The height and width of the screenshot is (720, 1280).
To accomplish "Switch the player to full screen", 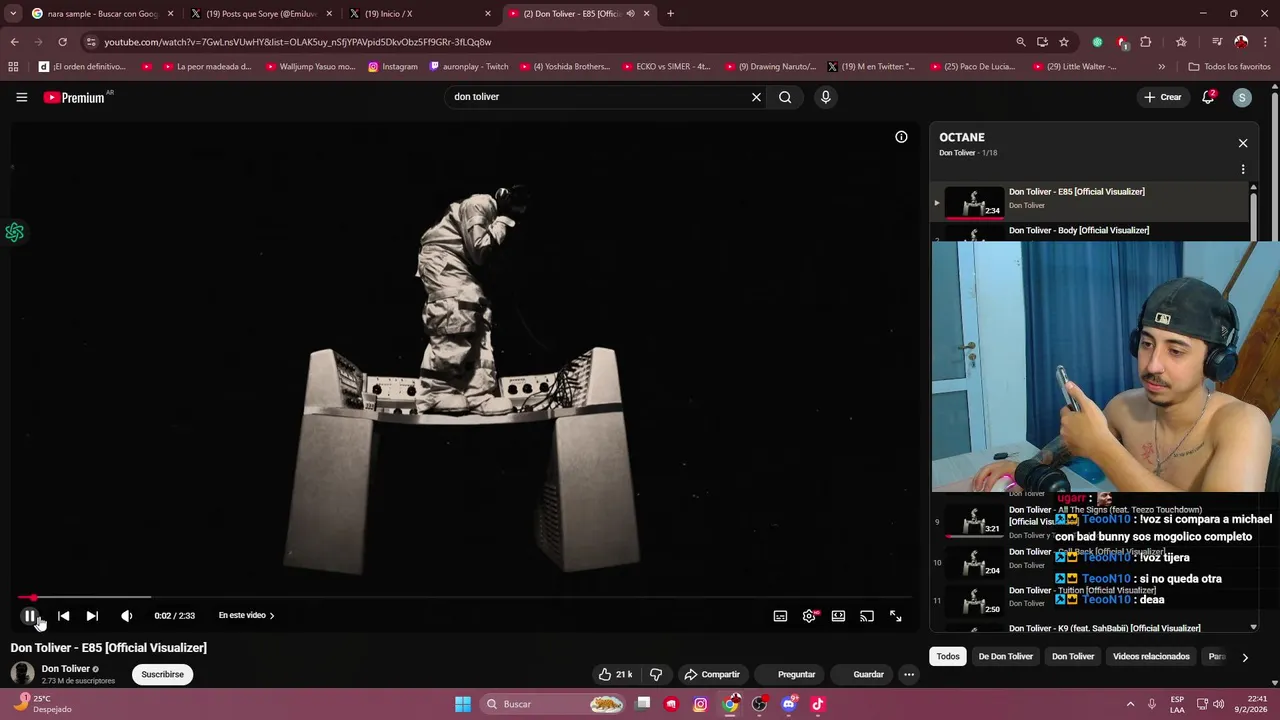I will [x=896, y=616].
